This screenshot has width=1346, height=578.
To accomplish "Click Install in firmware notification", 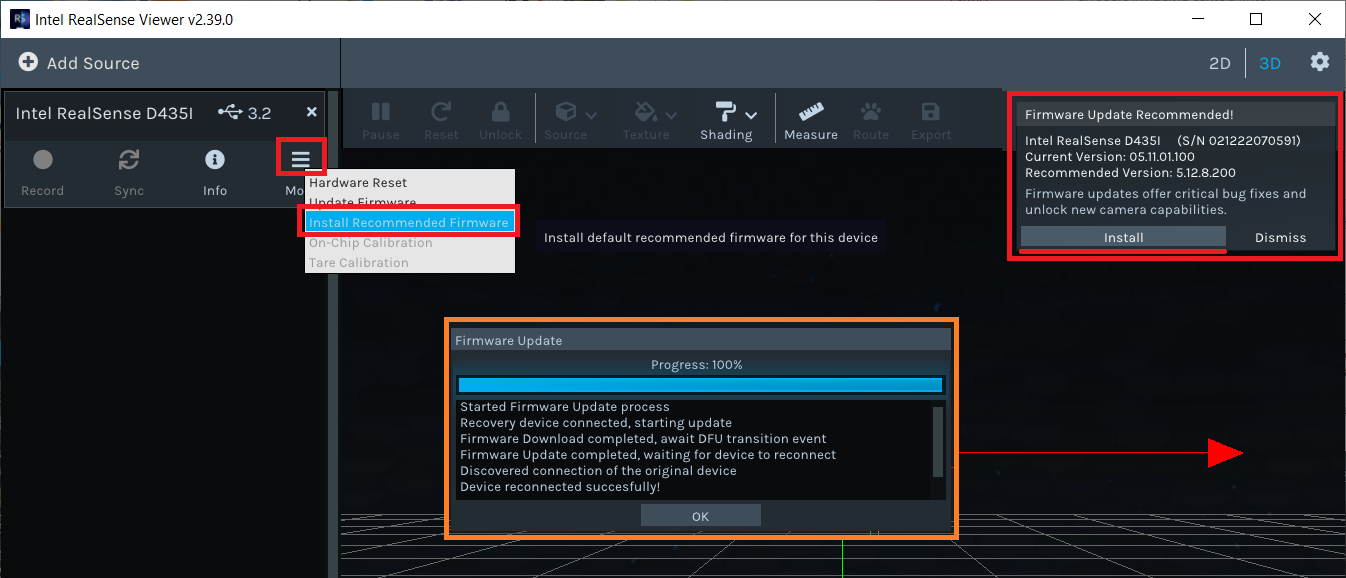I will pos(1123,237).
